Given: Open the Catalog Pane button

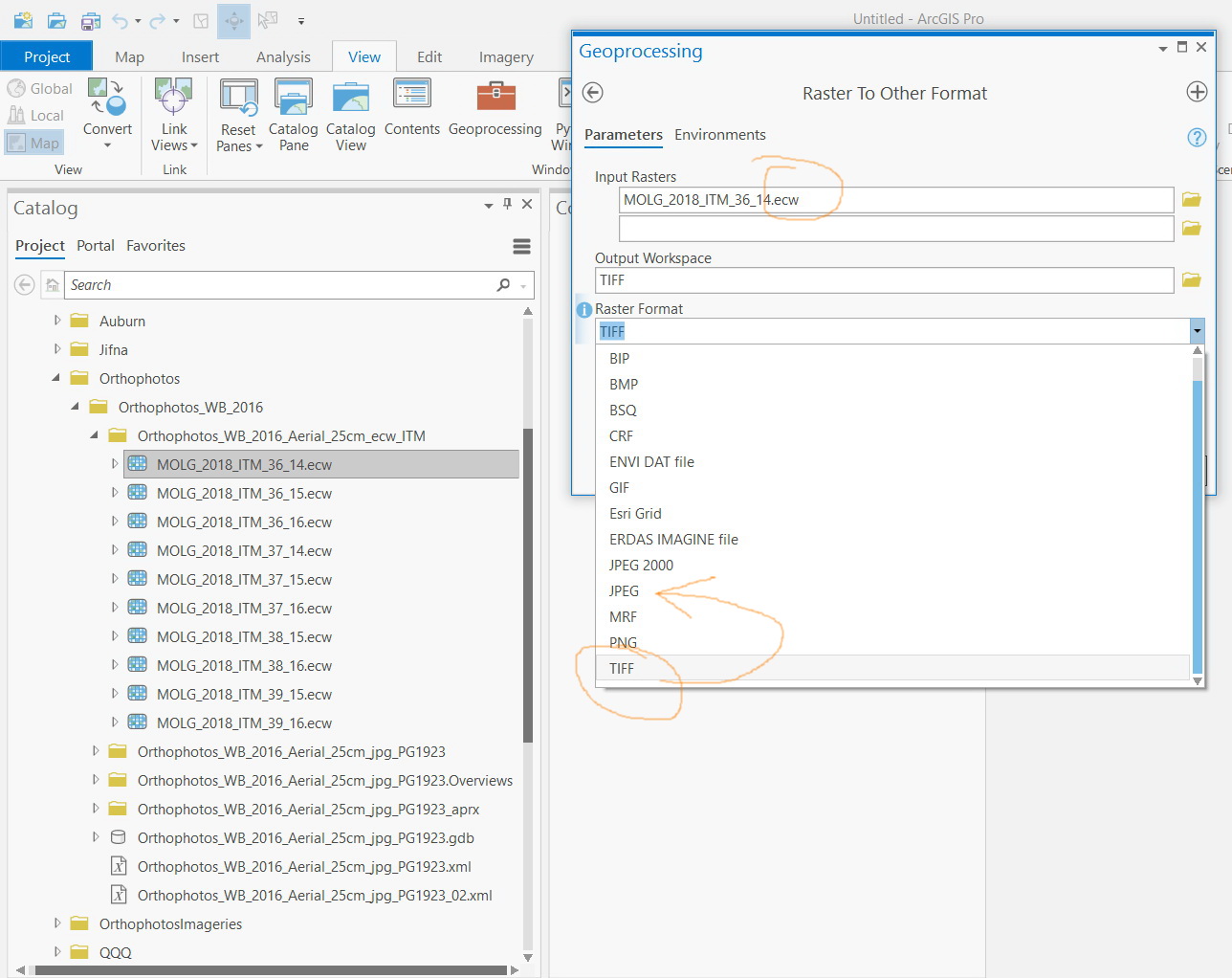Looking at the screenshot, I should (x=294, y=115).
